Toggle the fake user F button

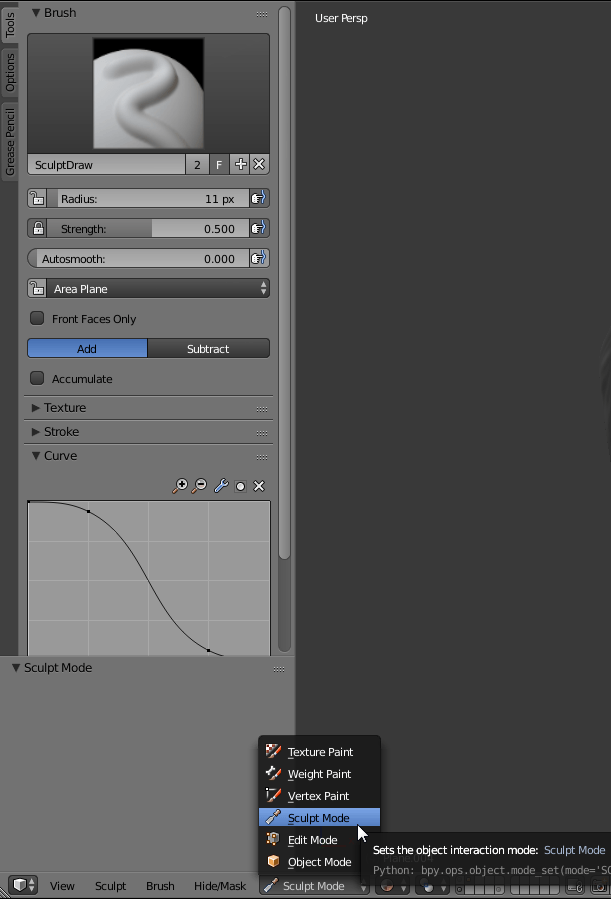point(219,165)
